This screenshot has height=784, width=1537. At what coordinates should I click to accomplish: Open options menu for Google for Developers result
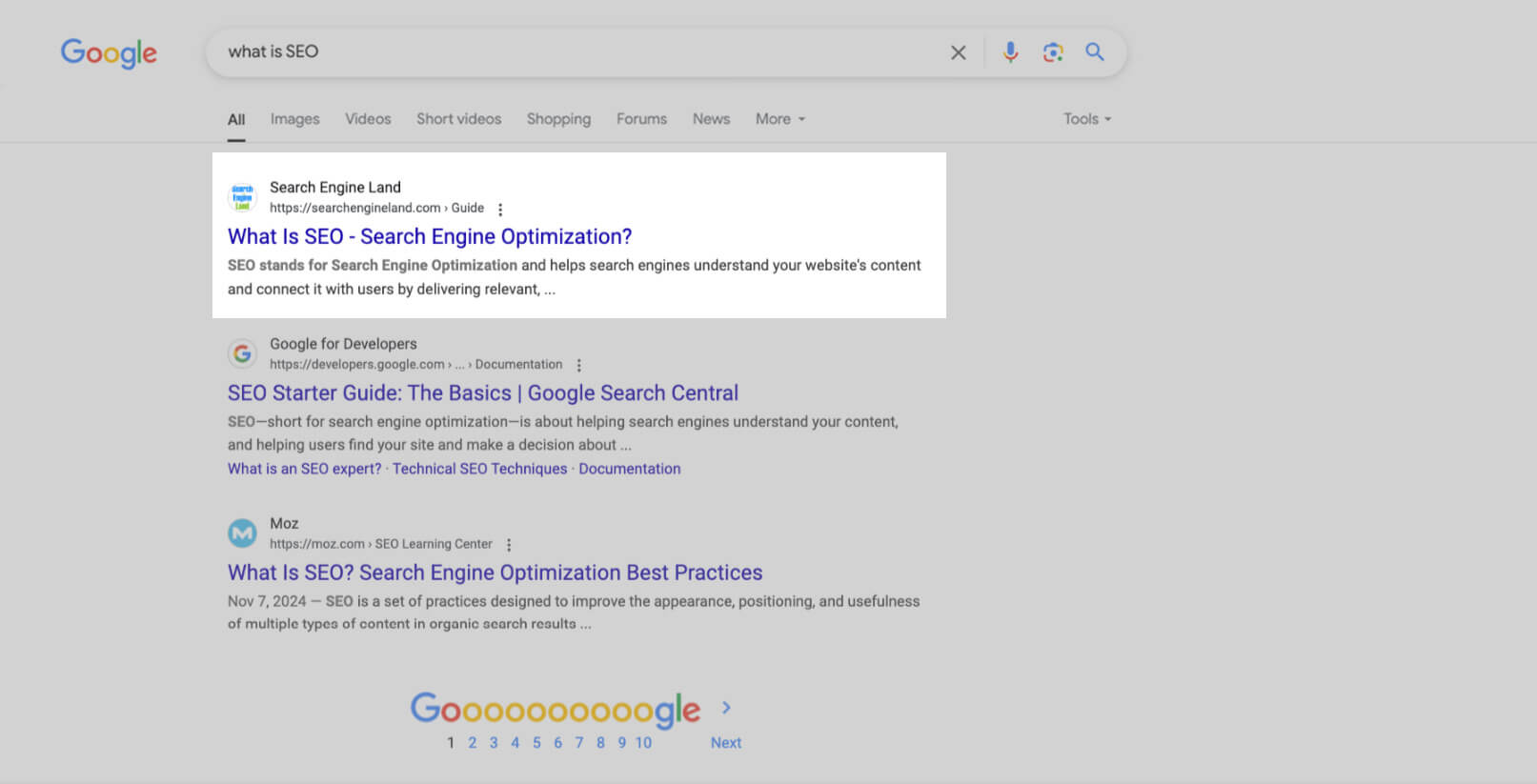[578, 365]
